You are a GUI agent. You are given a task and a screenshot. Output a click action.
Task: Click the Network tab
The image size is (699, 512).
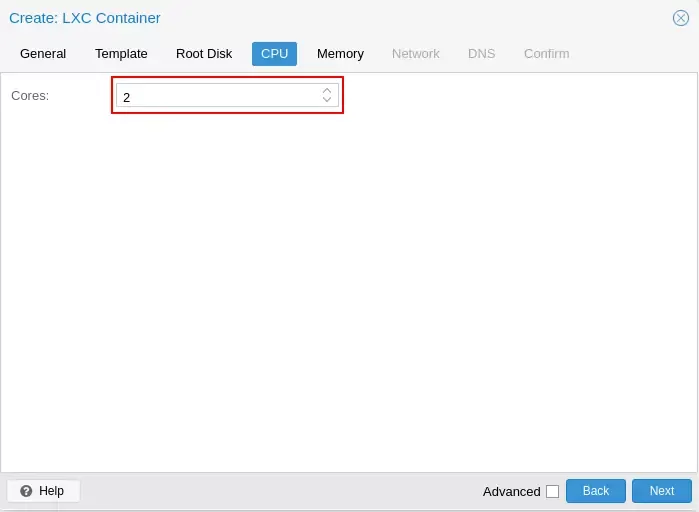tap(415, 54)
